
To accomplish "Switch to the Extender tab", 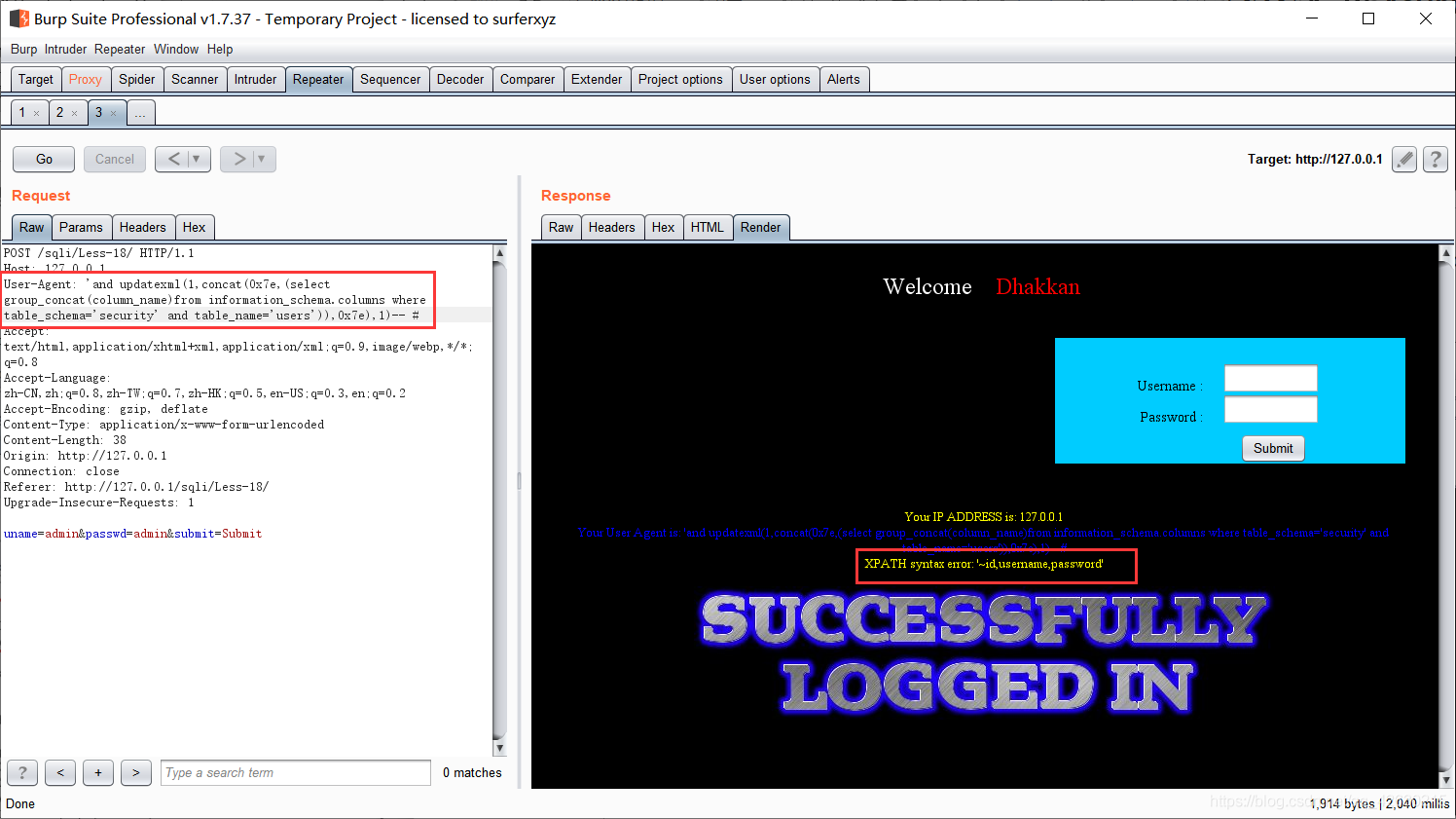I will [x=597, y=79].
